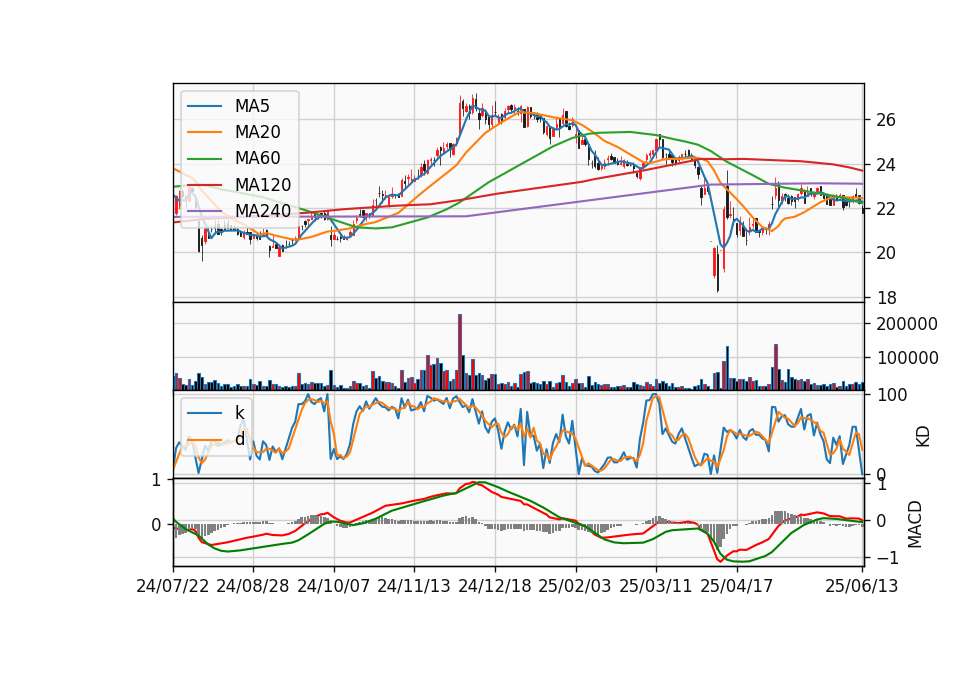Click the KD axis value 100
Viewport: 960px width, 690px height.
pos(892,395)
